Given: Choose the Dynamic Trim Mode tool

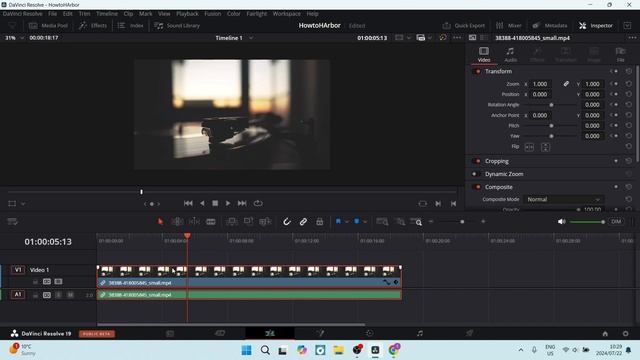Looking at the screenshot, I should pyautogui.click(x=194, y=222).
